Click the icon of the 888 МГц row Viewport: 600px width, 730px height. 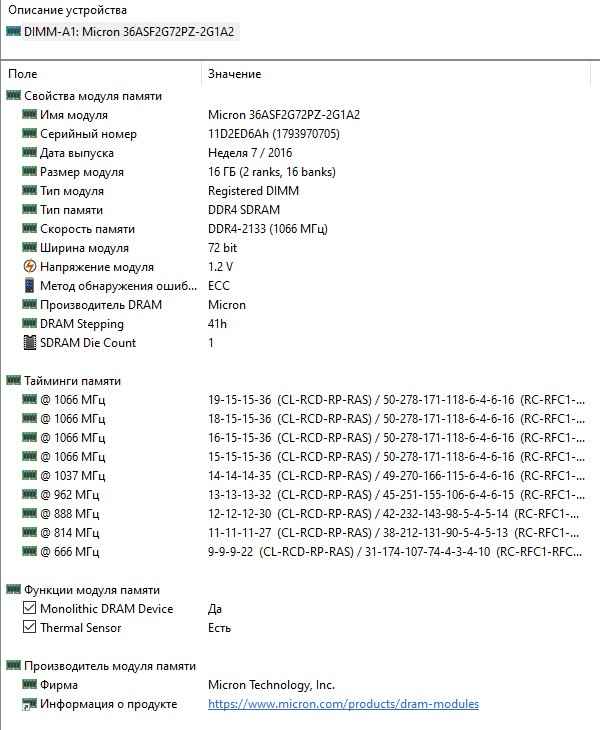(29, 513)
